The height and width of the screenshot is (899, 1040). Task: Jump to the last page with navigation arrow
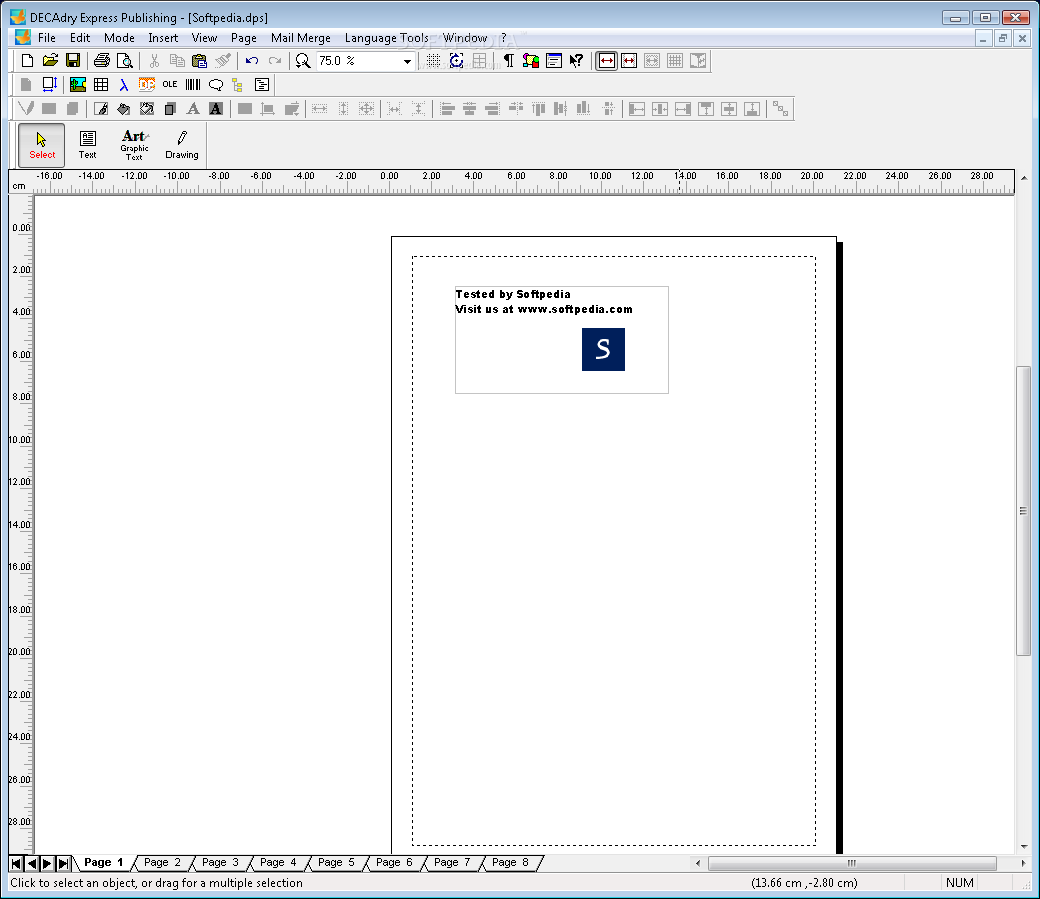63,863
